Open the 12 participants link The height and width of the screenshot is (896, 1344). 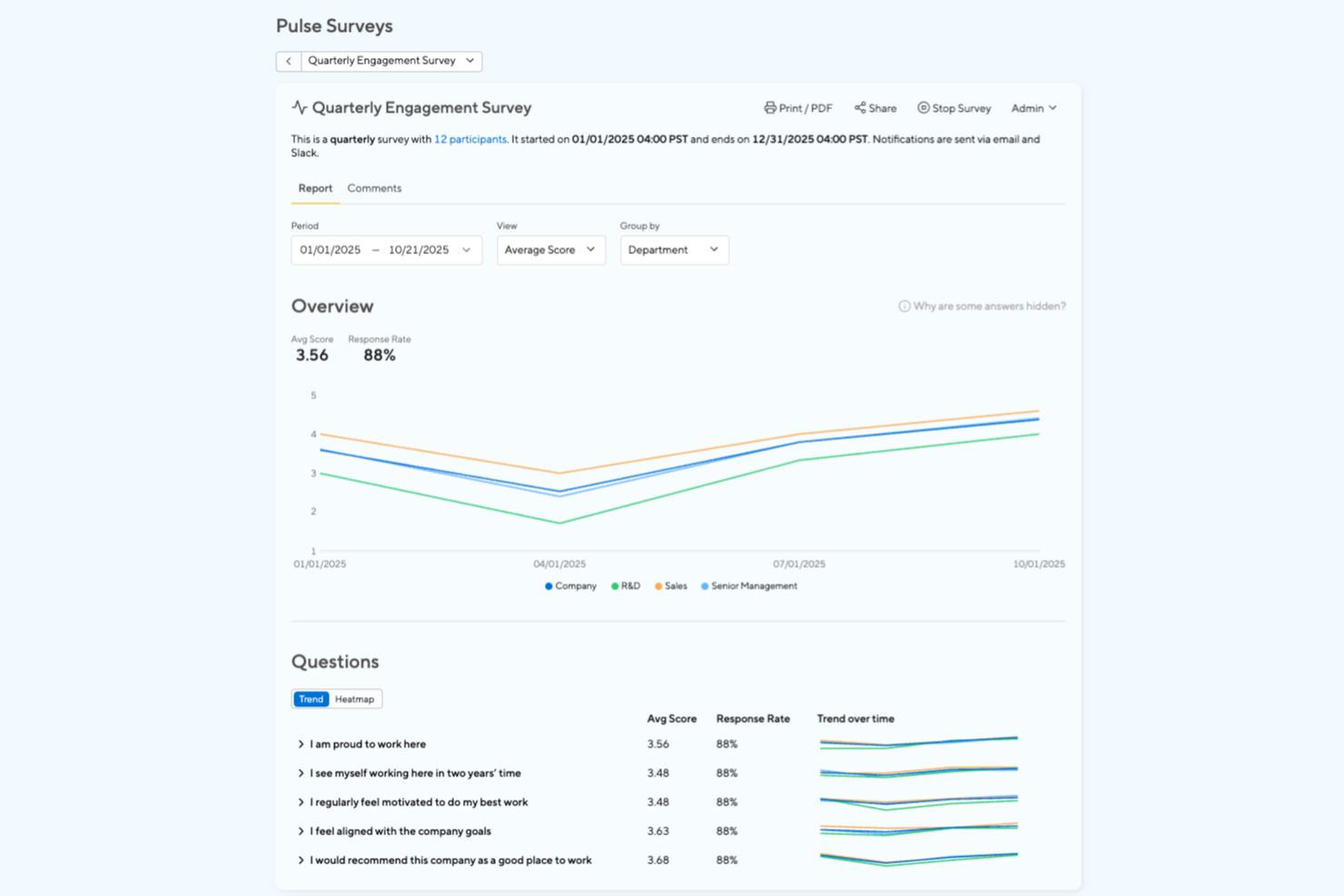(x=469, y=140)
